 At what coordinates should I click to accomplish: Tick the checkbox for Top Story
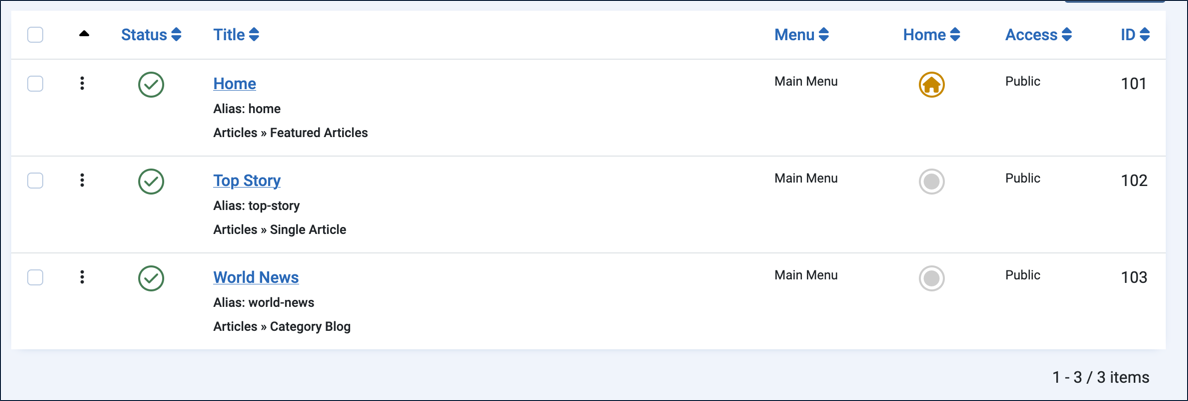[x=35, y=180]
